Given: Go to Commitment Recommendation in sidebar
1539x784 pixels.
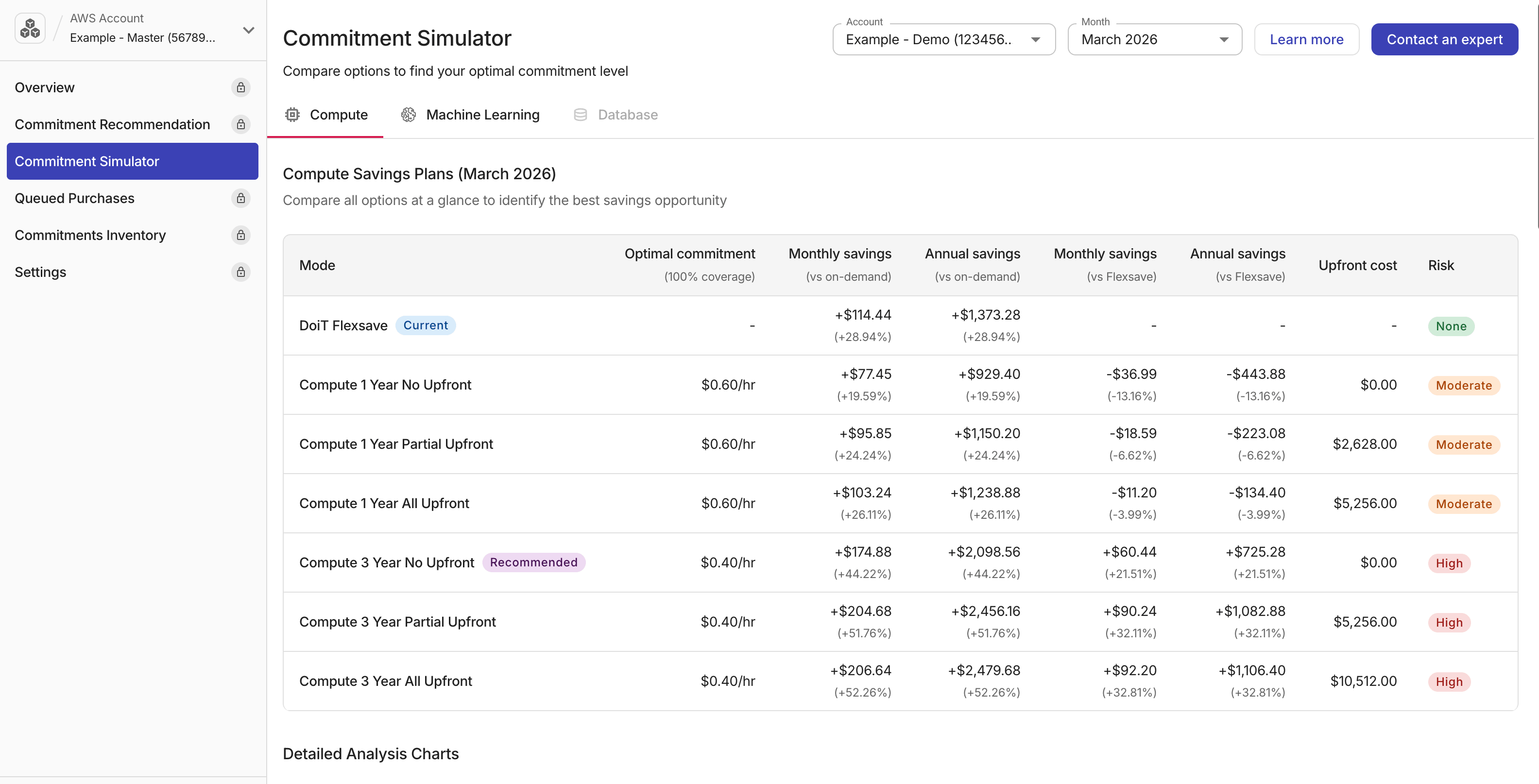Looking at the screenshot, I should click(x=132, y=124).
